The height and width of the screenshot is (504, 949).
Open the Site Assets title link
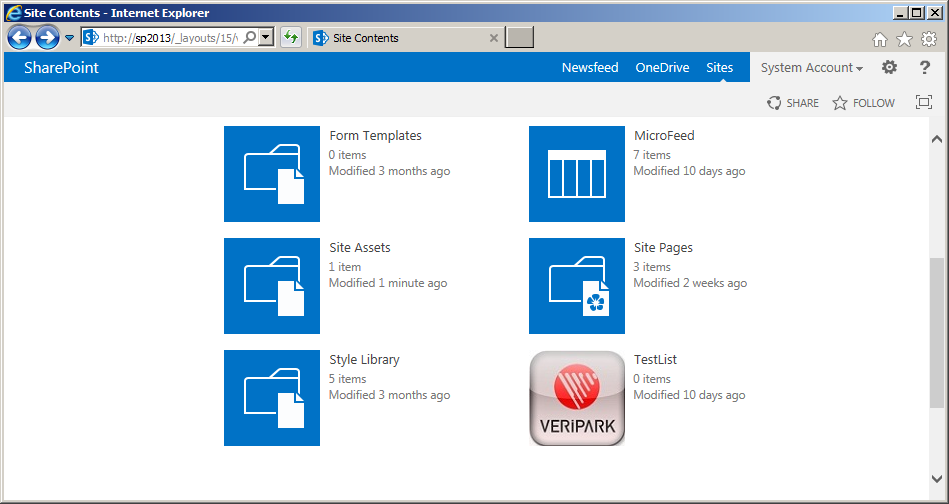pos(360,247)
